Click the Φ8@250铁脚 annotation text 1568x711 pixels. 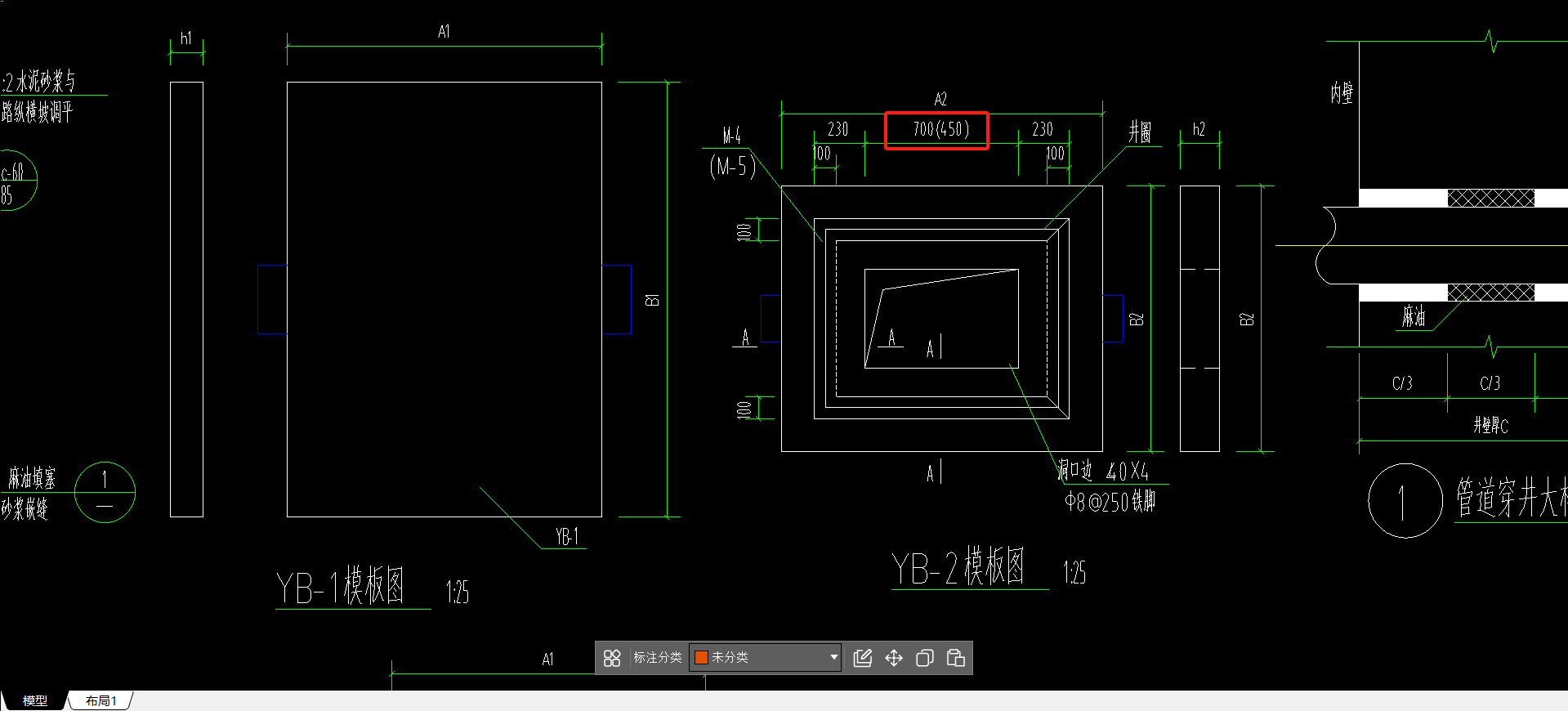coord(1110,501)
